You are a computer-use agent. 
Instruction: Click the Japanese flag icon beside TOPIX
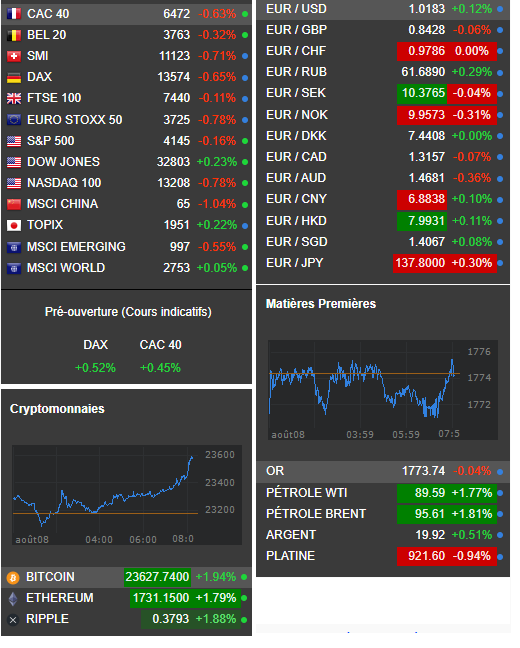(x=14, y=226)
